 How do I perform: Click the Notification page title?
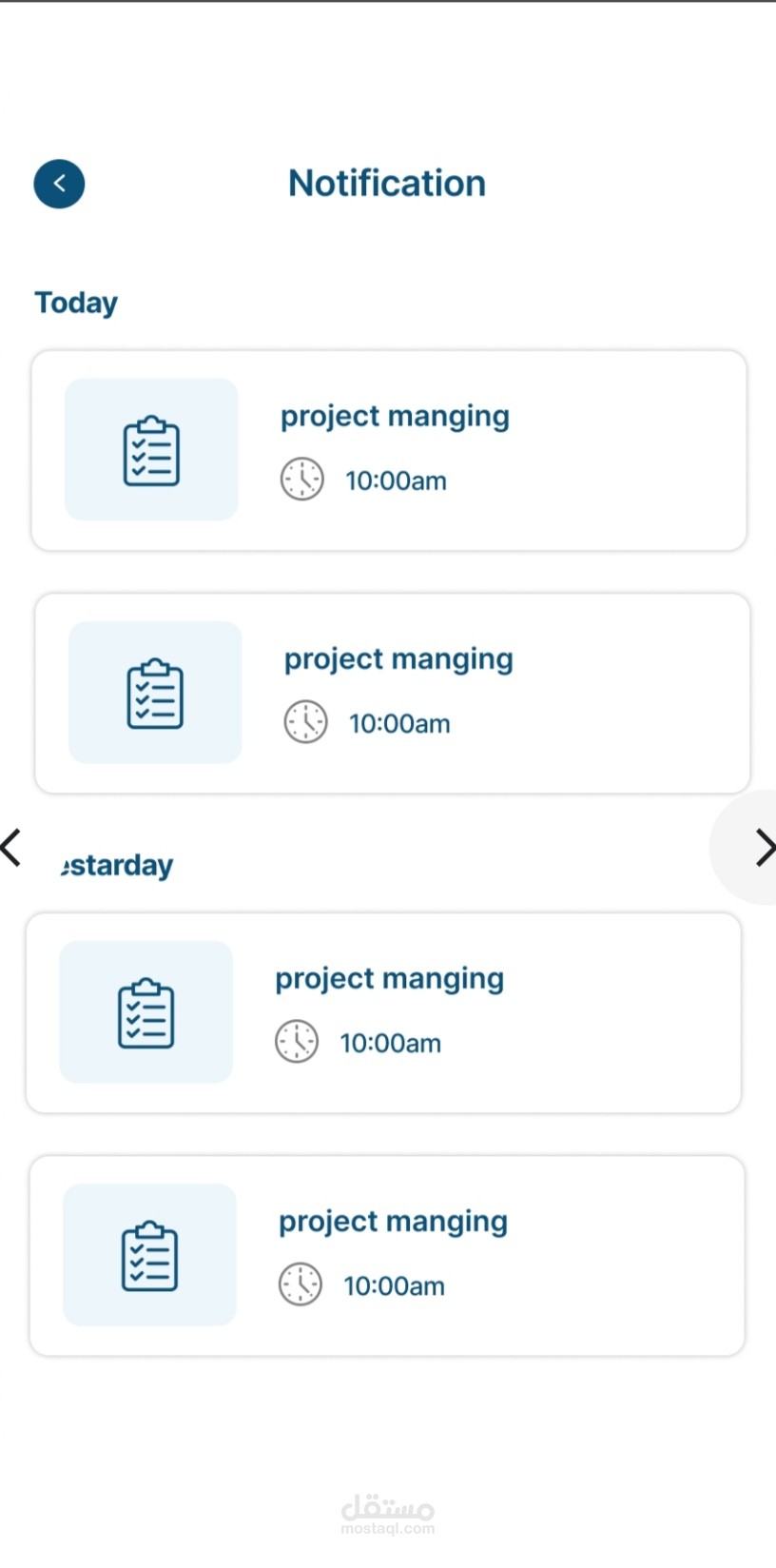coord(387,184)
